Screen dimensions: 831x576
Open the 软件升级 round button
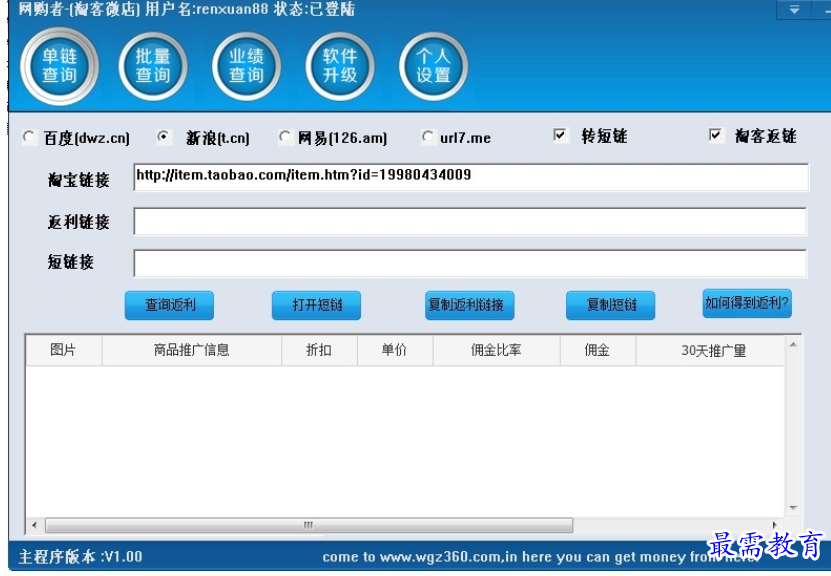(340, 66)
